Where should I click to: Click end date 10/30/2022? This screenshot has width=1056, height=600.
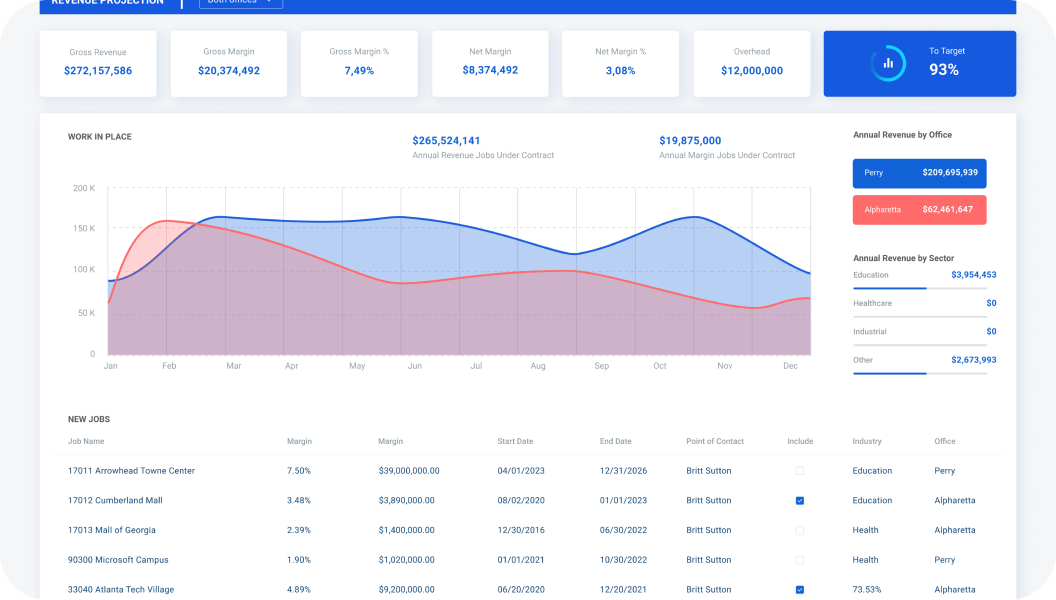click(623, 560)
